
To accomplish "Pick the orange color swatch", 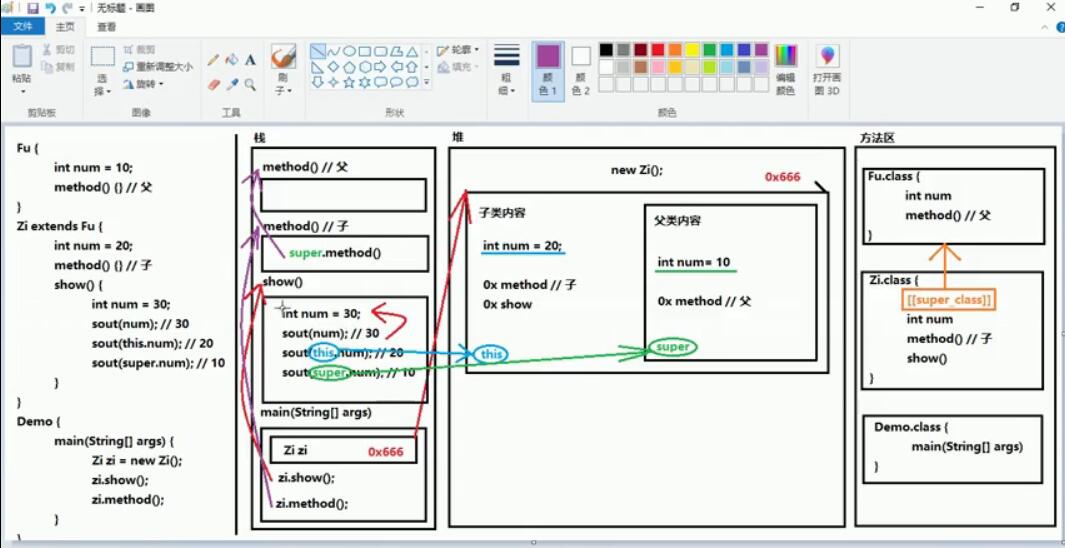I will [x=675, y=50].
